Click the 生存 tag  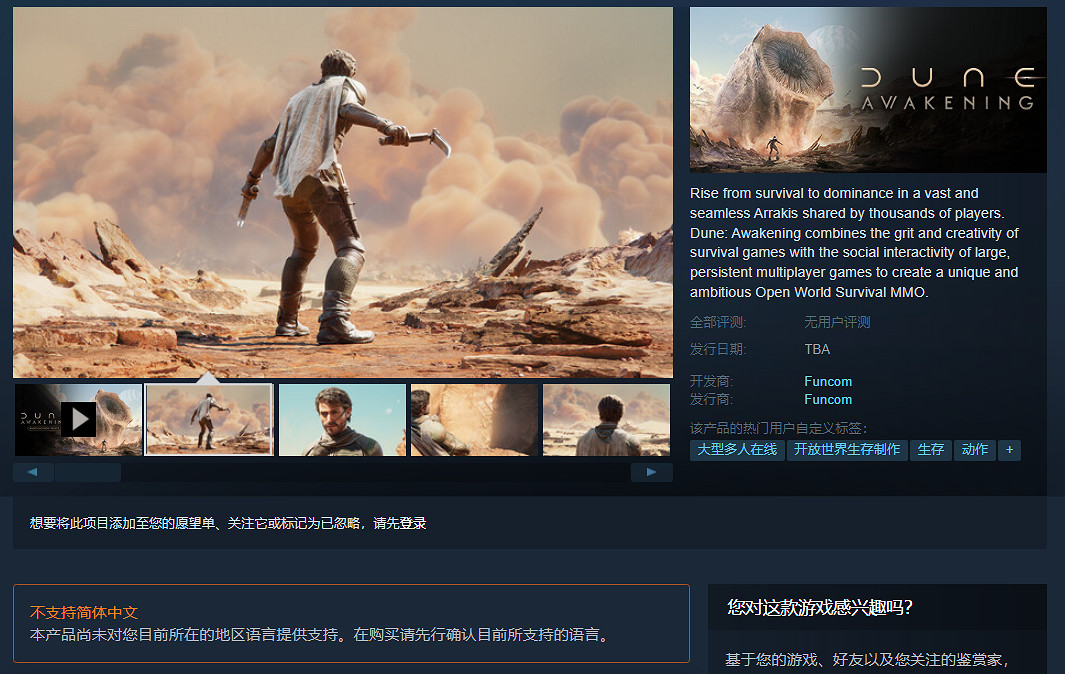tap(931, 450)
